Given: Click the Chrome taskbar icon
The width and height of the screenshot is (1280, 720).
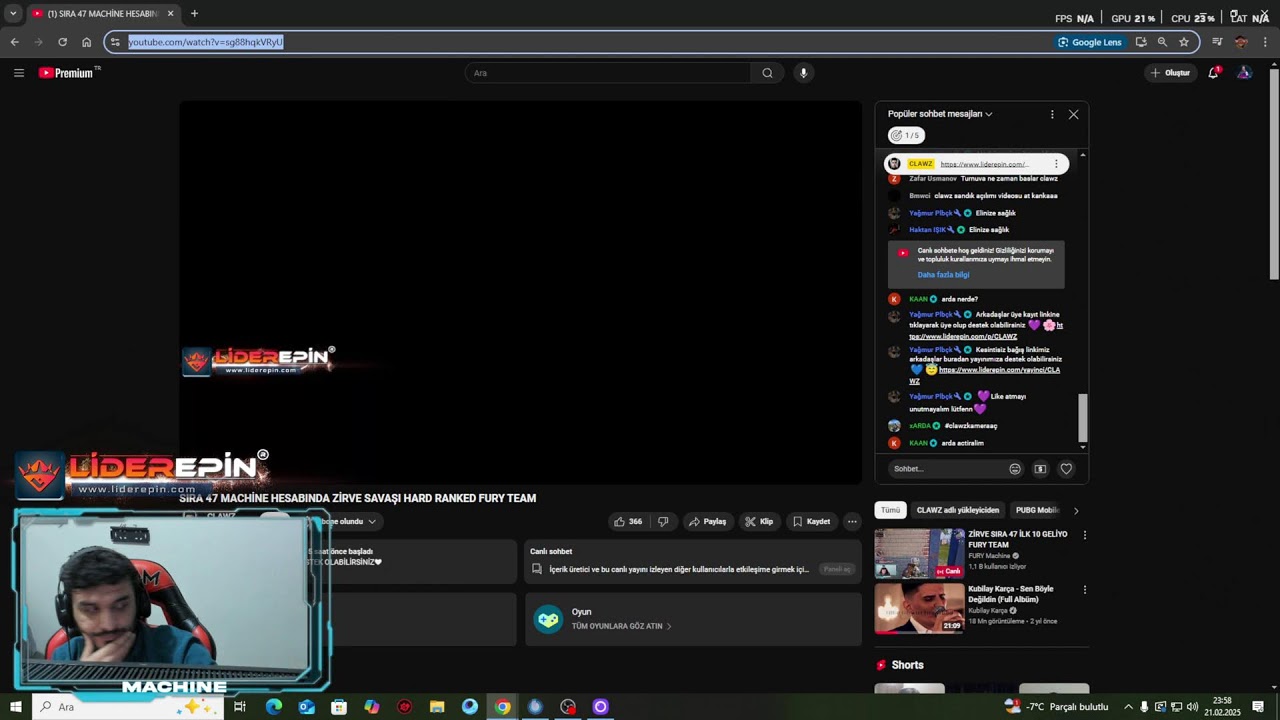Looking at the screenshot, I should tap(502, 707).
